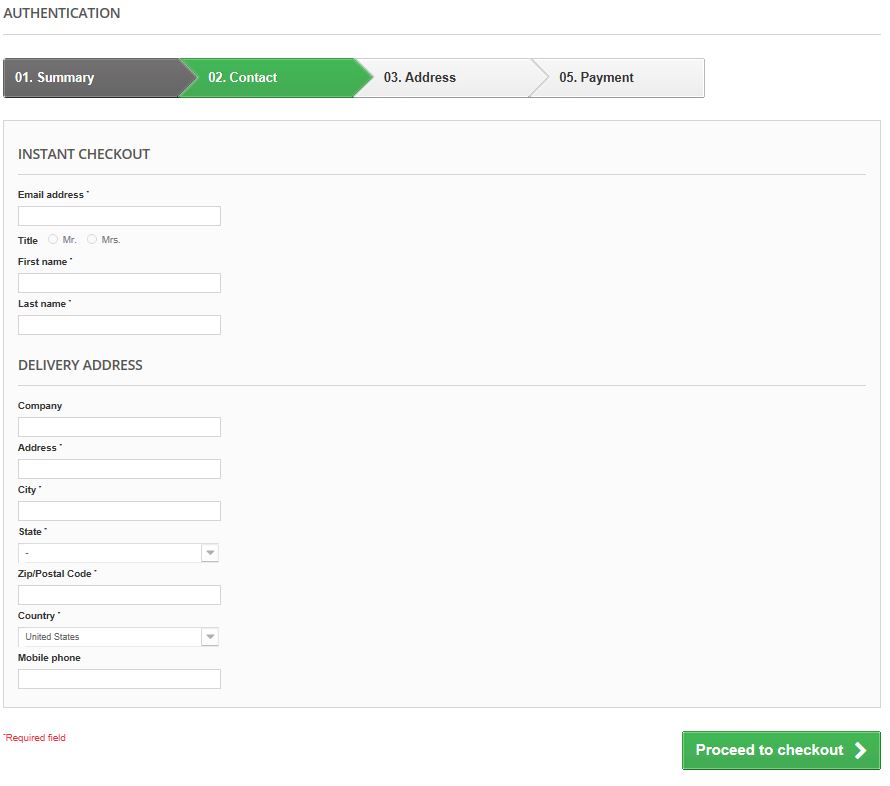890x786 pixels.
Task: Open the State selection dropdown
Action: [119, 553]
